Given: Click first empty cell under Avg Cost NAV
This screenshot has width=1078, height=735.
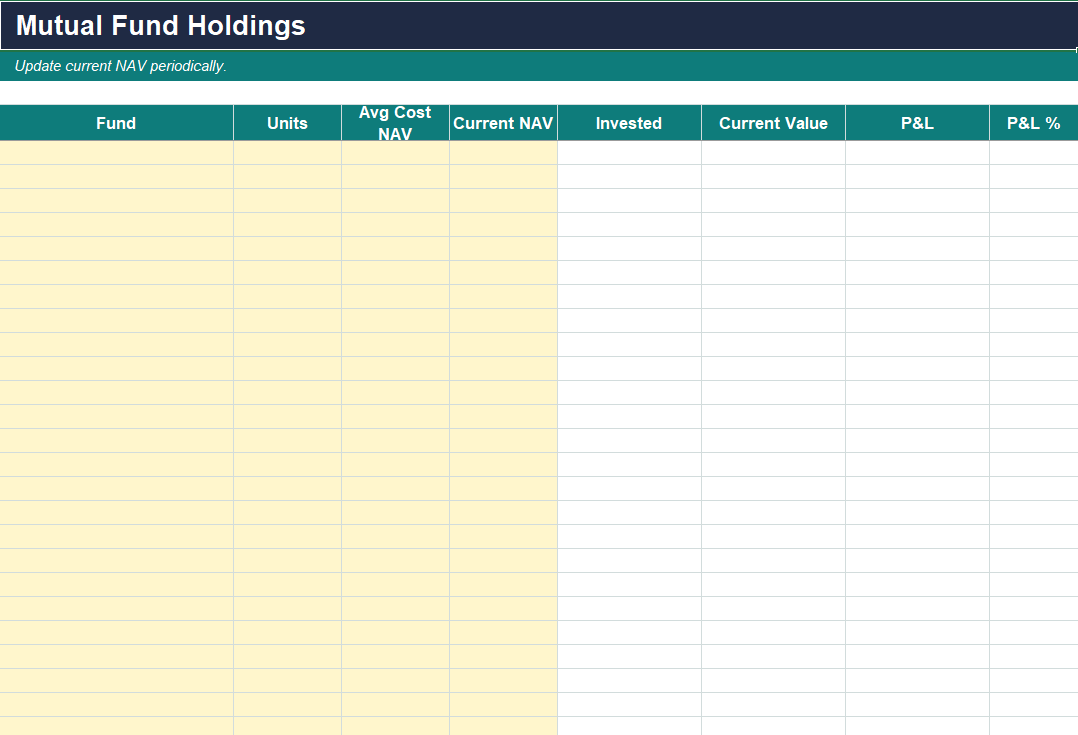Looking at the screenshot, I should point(395,153).
